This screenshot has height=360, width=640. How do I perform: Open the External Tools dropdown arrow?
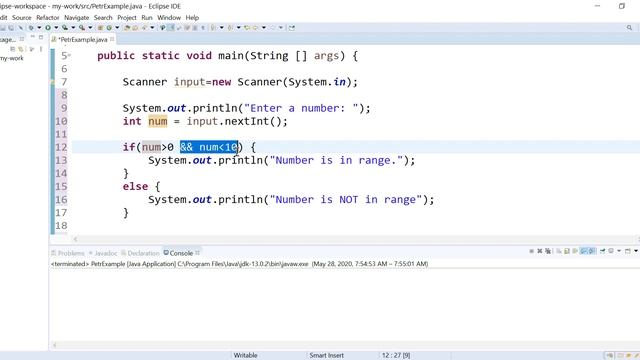(90, 28)
